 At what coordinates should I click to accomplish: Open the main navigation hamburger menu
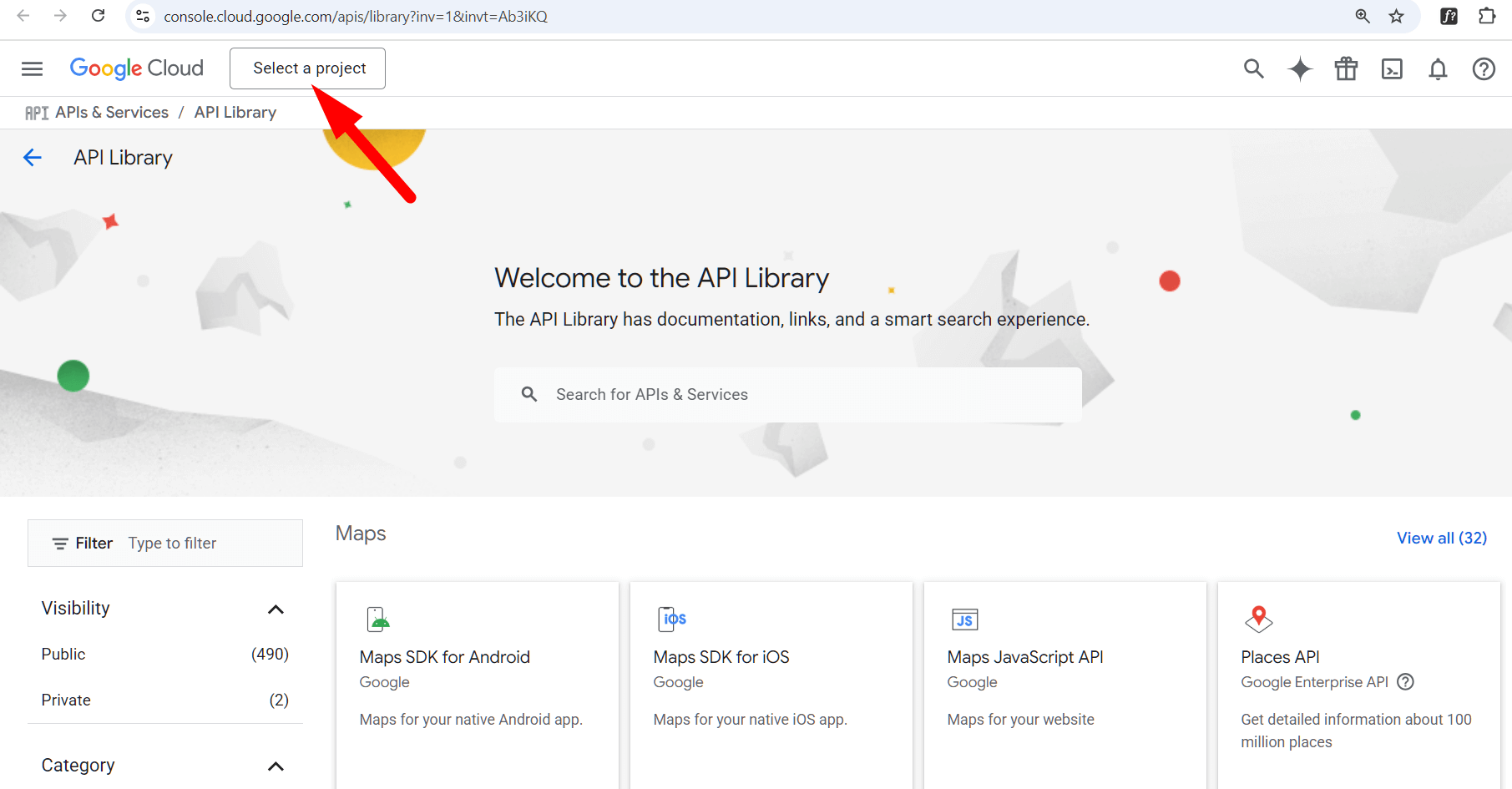[32, 68]
